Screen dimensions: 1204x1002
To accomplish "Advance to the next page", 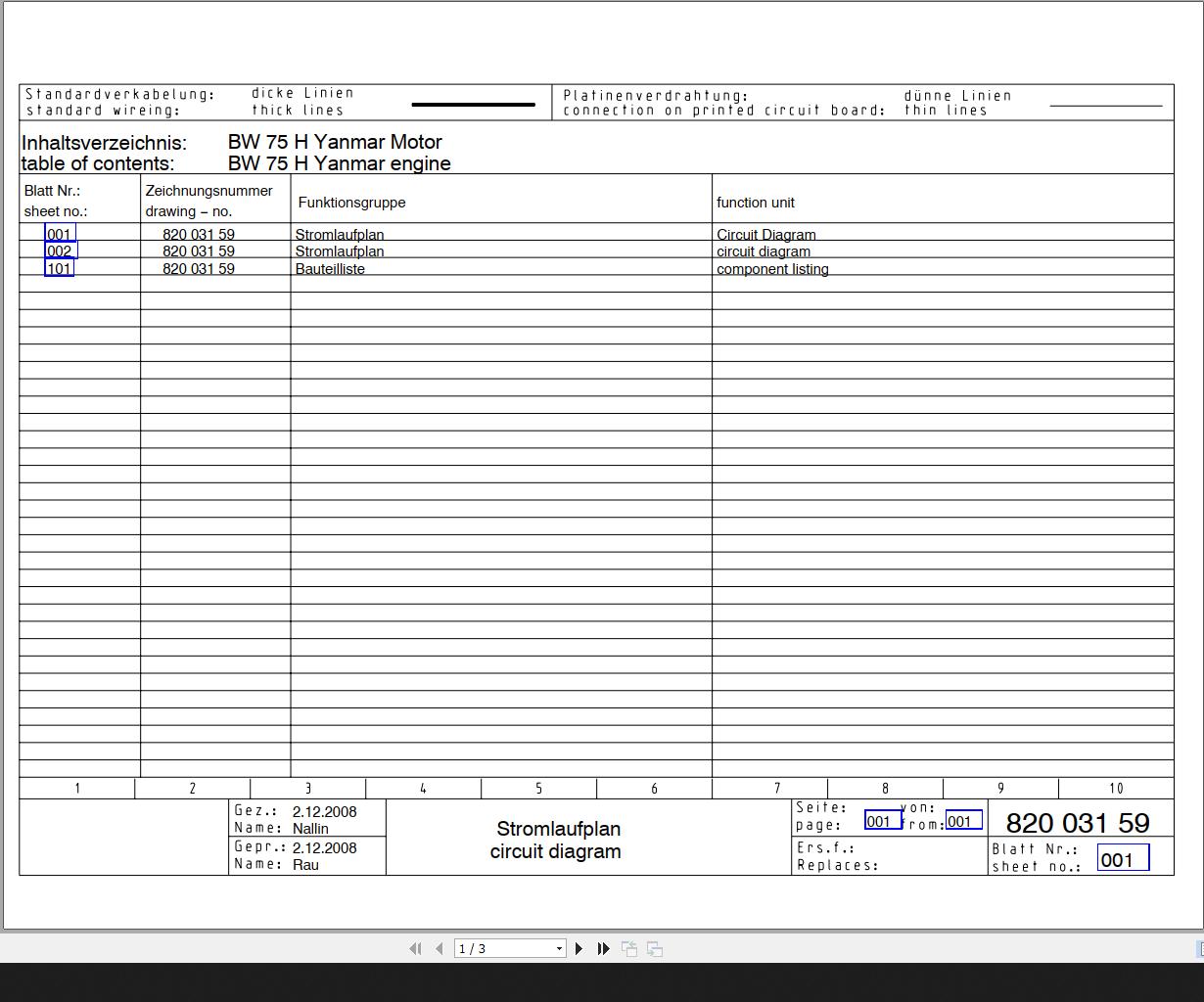I will pyautogui.click(x=579, y=948).
